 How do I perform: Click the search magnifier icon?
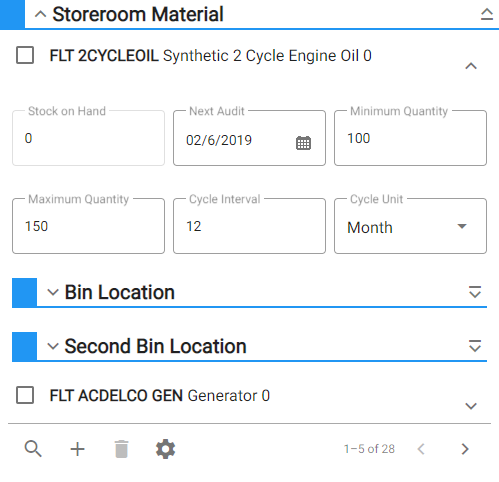coord(33,449)
